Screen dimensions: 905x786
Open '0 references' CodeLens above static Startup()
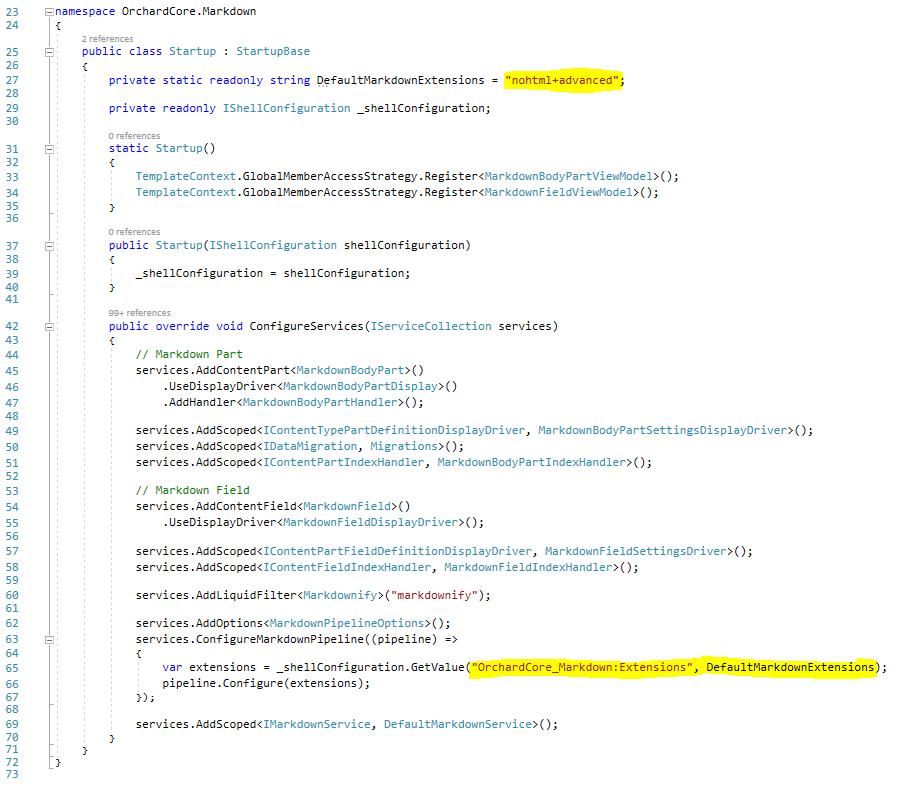pyautogui.click(x=134, y=136)
